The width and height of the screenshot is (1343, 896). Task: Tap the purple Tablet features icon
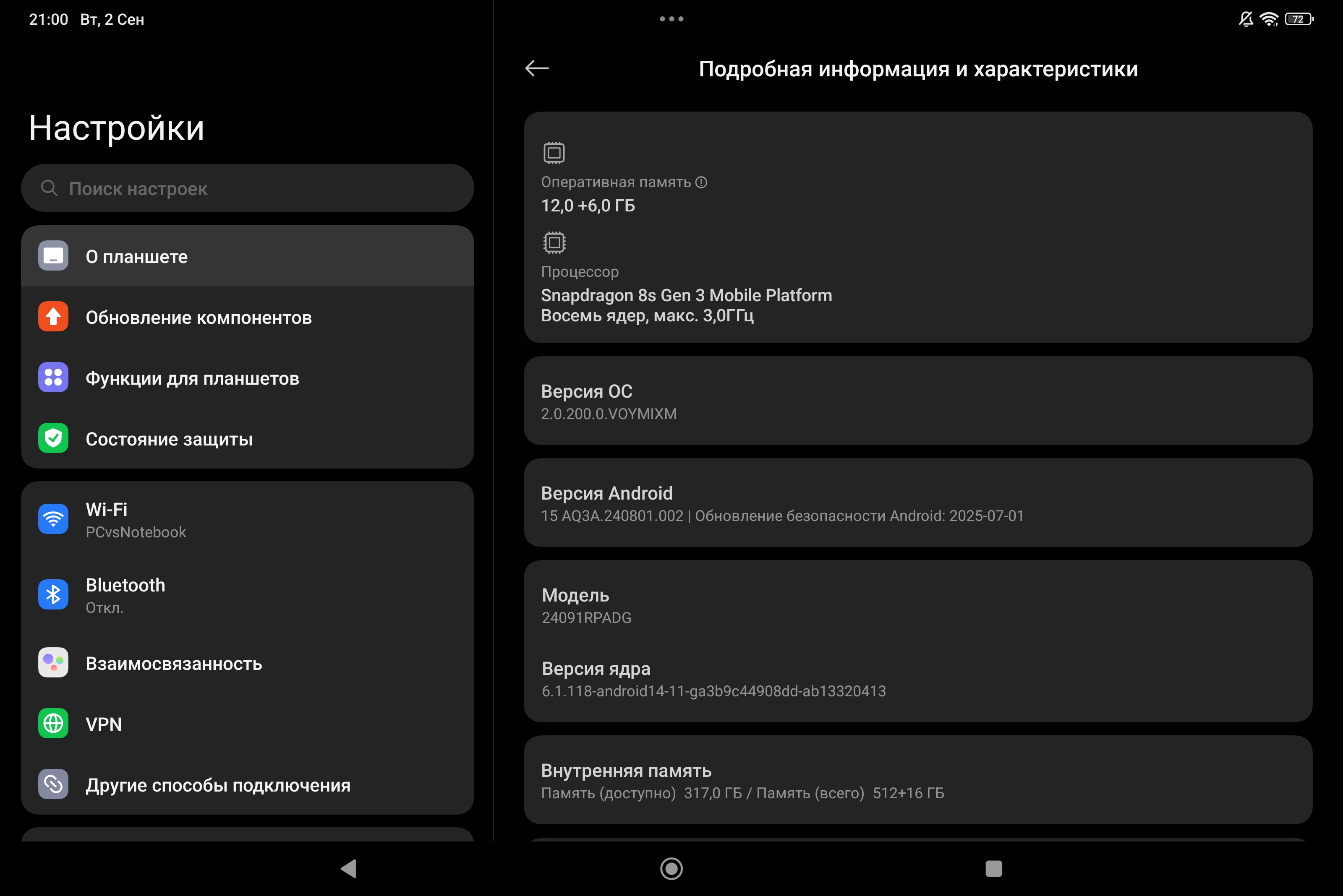point(53,378)
